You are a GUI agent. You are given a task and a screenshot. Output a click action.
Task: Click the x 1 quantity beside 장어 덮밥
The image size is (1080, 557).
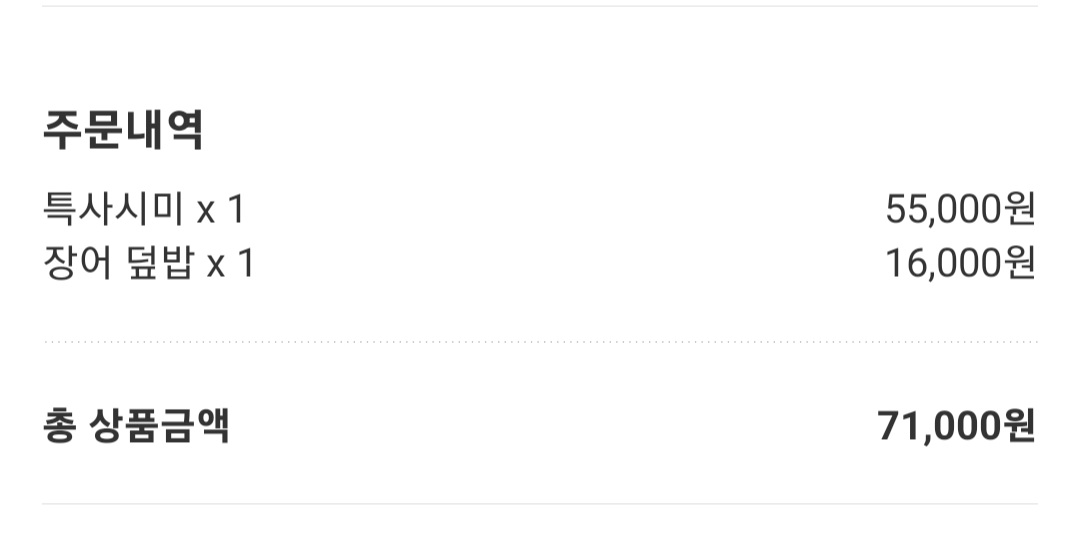231,264
